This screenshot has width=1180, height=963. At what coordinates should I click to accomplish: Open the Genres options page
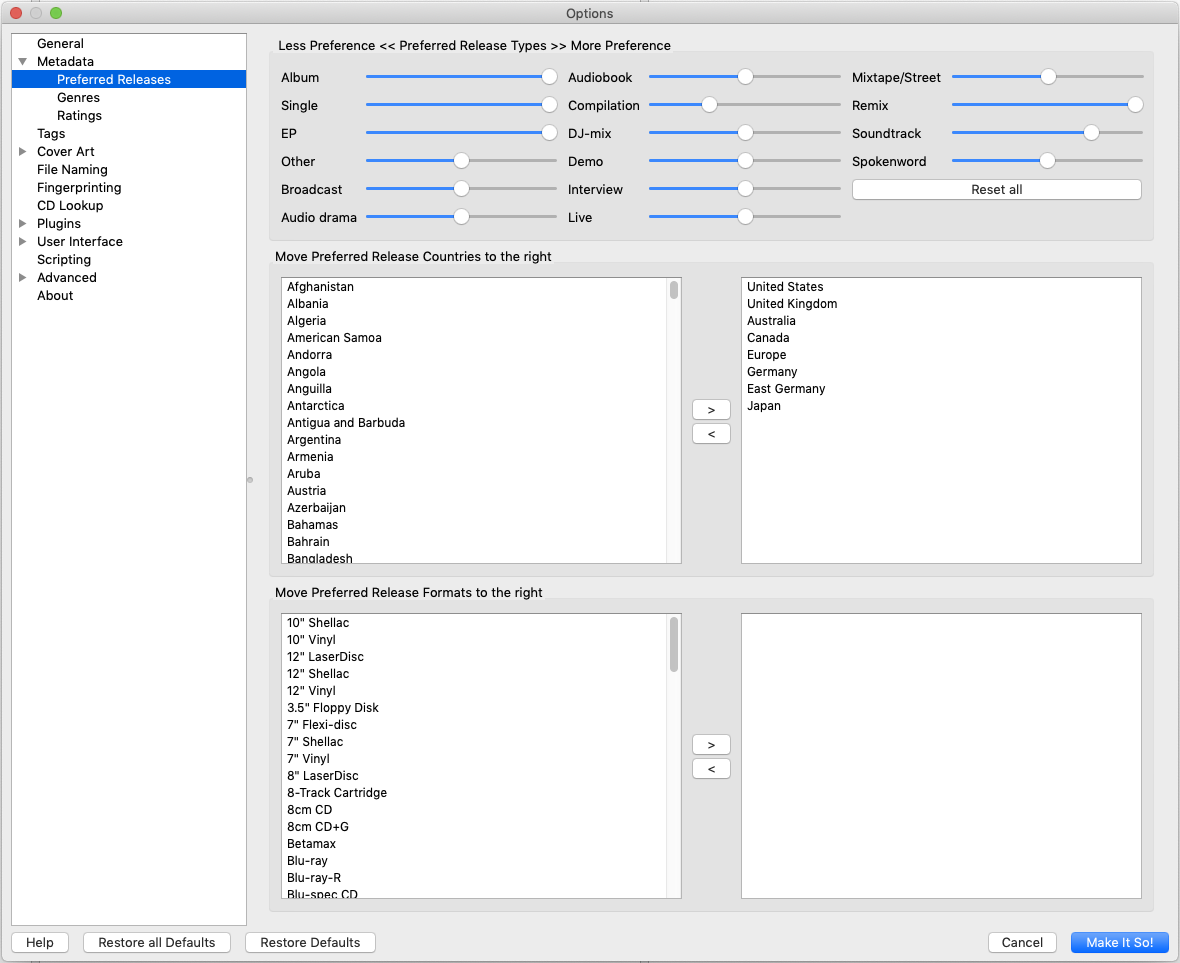tap(78, 98)
